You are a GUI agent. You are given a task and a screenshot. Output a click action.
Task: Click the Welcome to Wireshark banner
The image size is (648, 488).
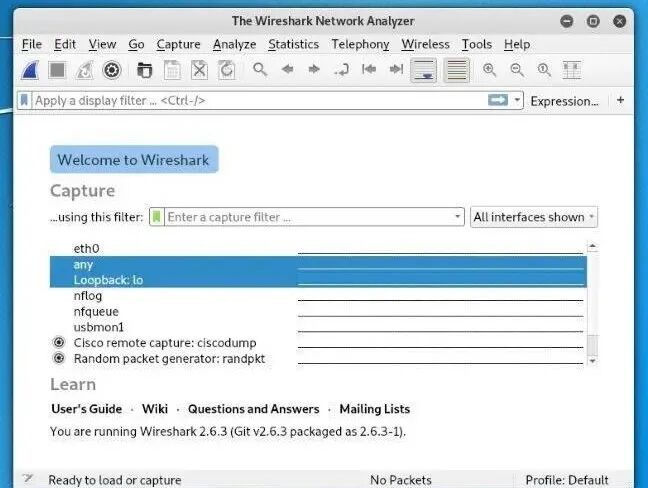tap(134, 159)
